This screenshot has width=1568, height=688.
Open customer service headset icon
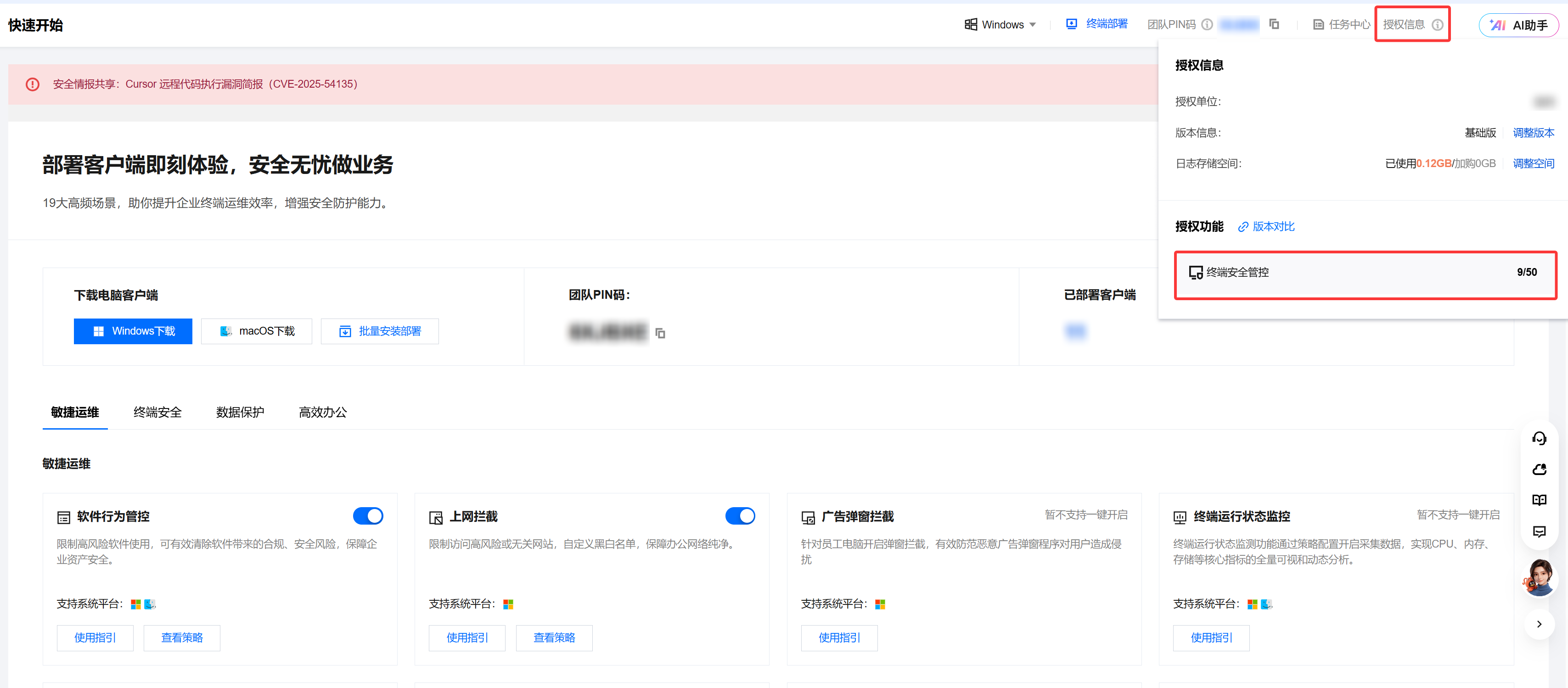click(1539, 438)
